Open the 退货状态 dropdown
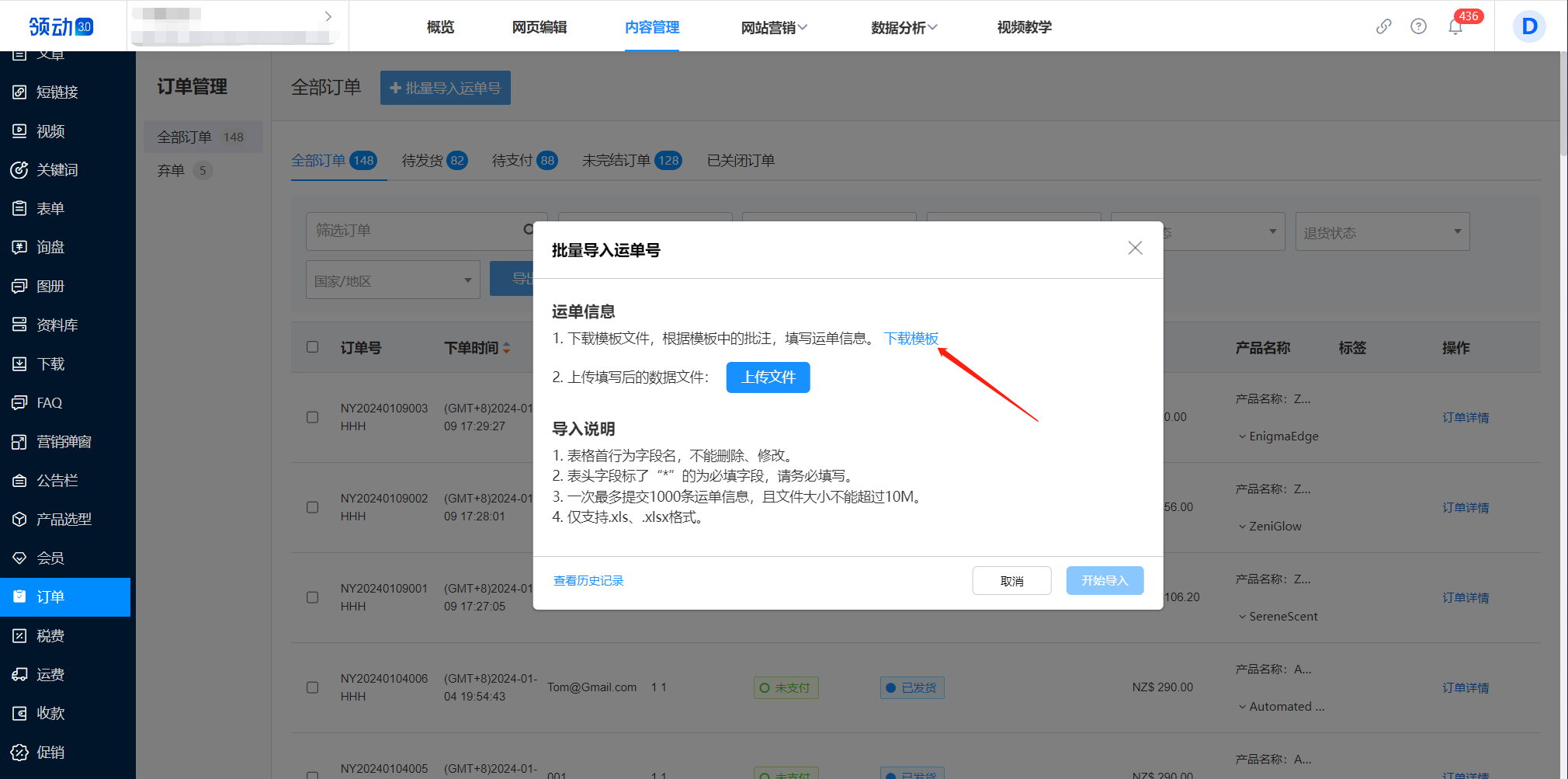 (x=1382, y=231)
